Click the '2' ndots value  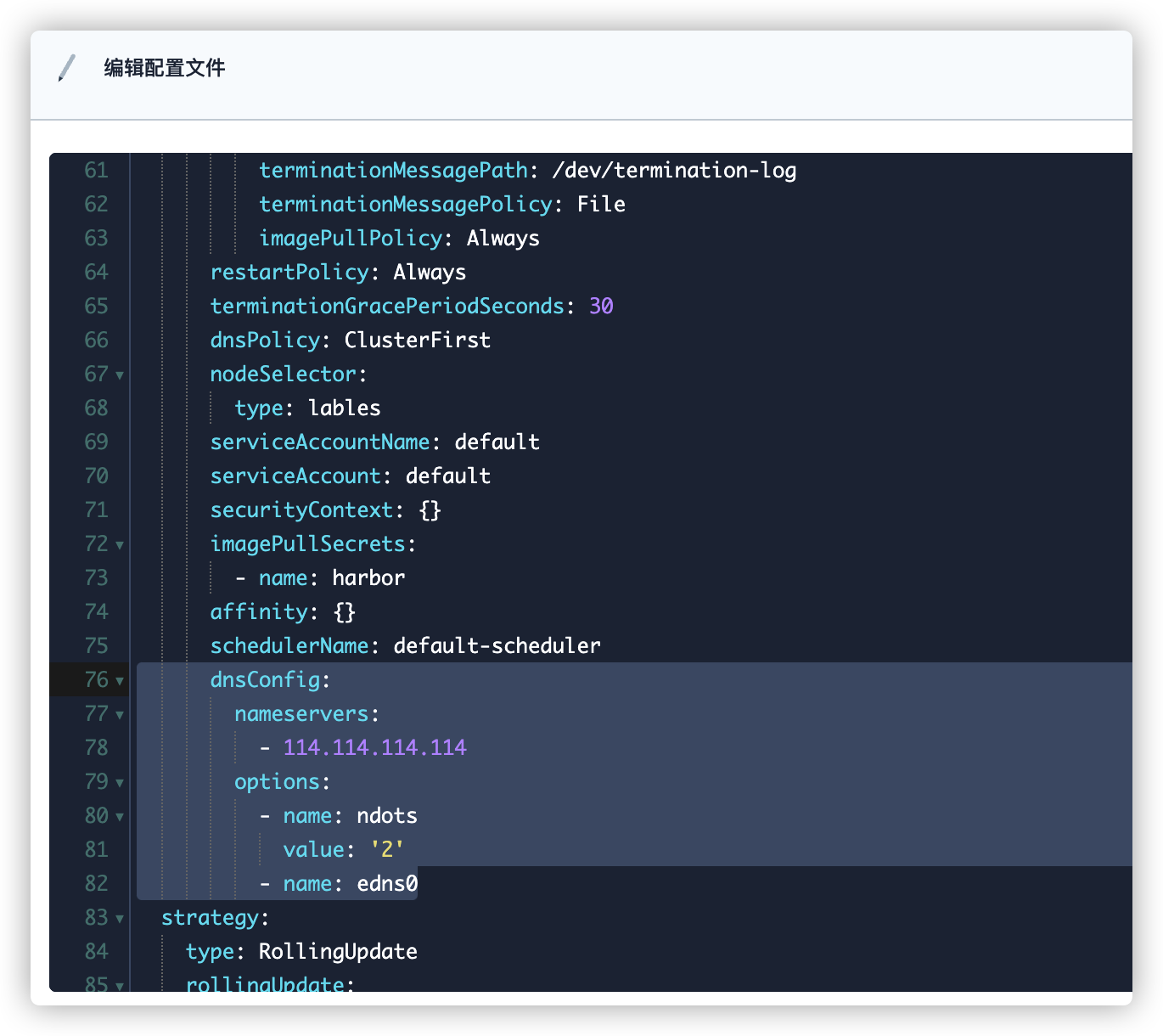click(x=387, y=849)
